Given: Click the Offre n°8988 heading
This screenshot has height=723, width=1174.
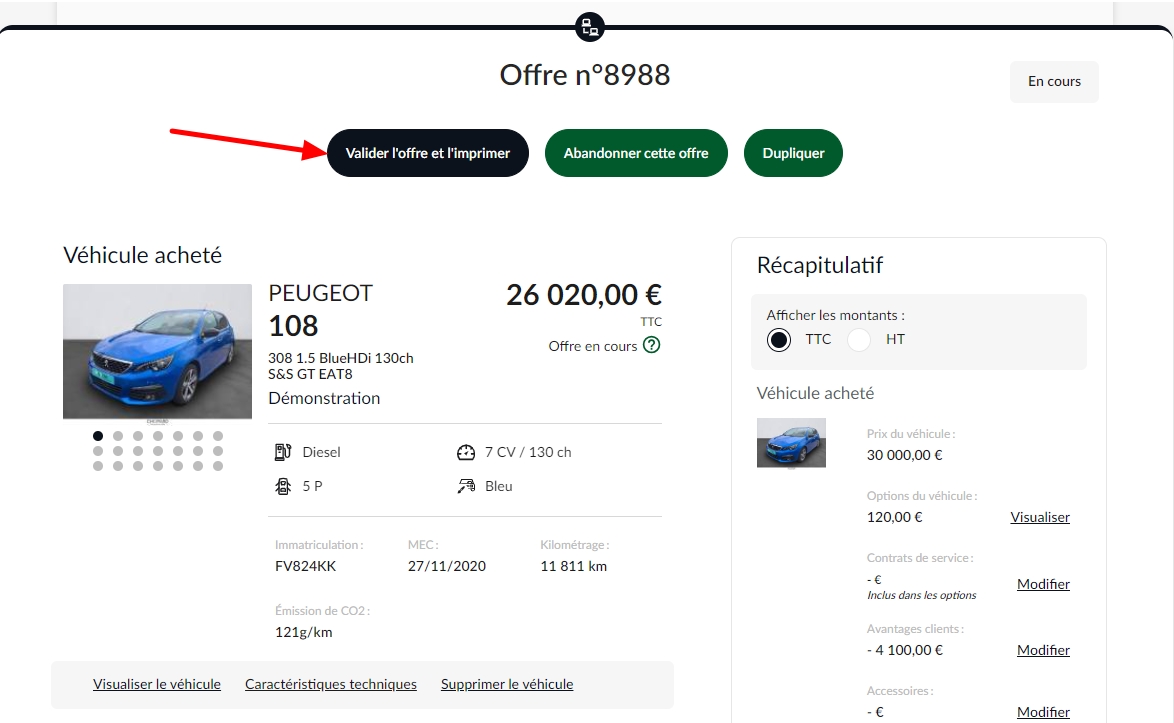Looking at the screenshot, I should click(585, 75).
